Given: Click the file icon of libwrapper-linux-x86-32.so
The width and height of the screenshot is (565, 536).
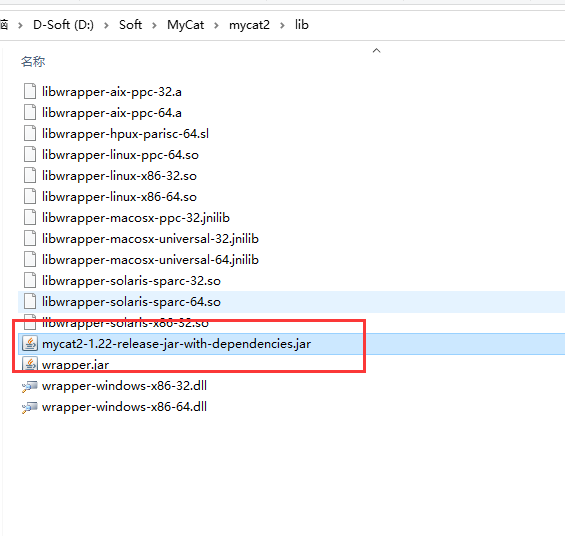Looking at the screenshot, I should click(x=30, y=175).
